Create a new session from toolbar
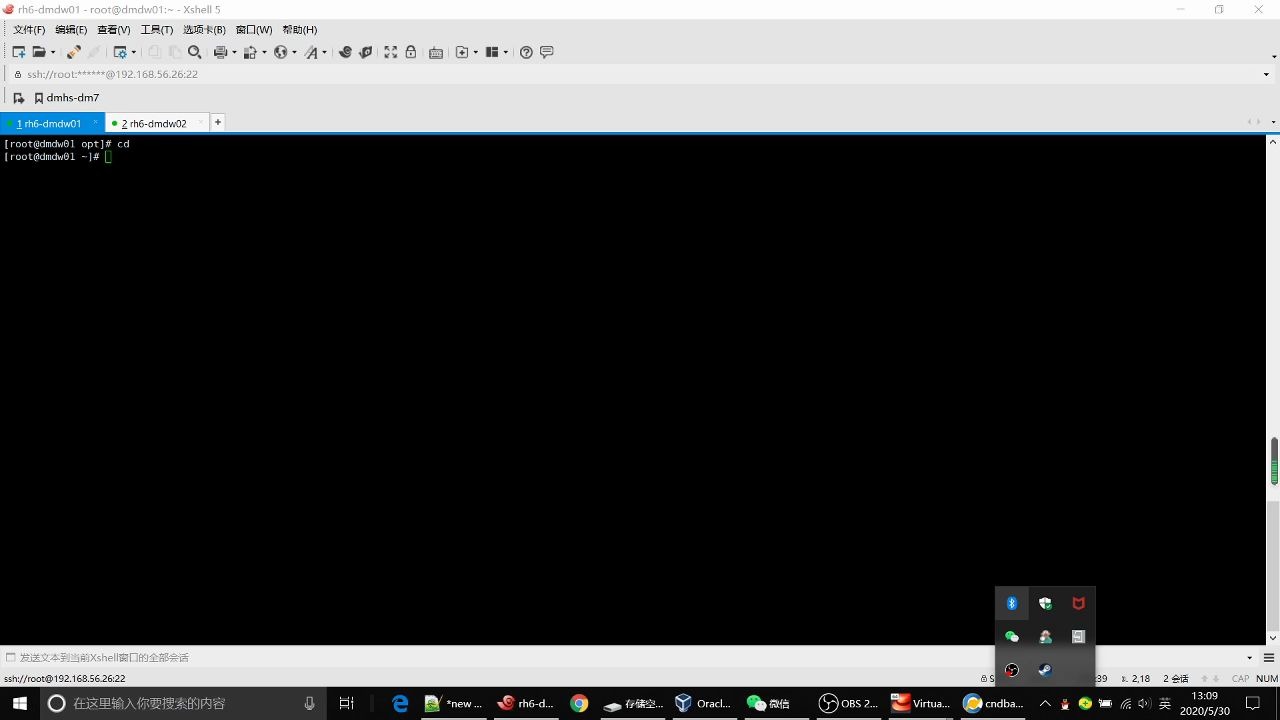 click(19, 52)
